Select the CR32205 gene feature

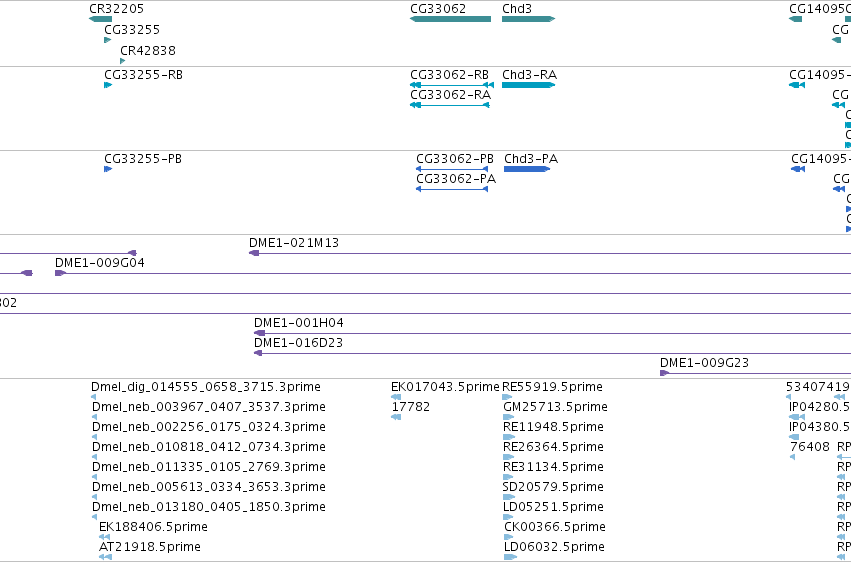point(100,19)
